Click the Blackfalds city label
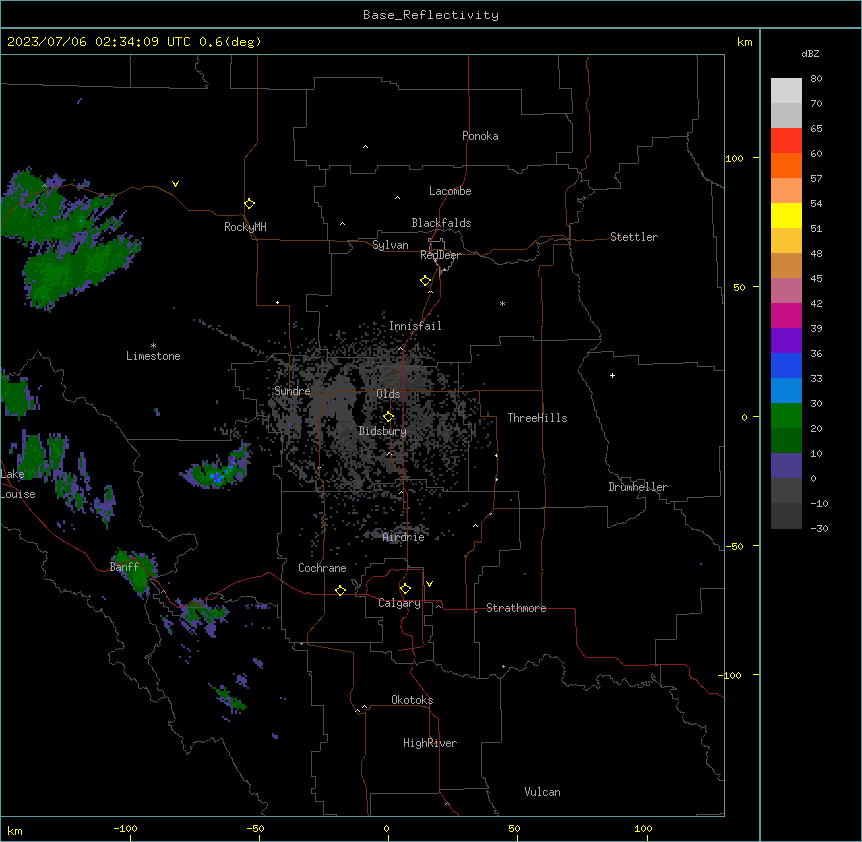 click(x=441, y=223)
